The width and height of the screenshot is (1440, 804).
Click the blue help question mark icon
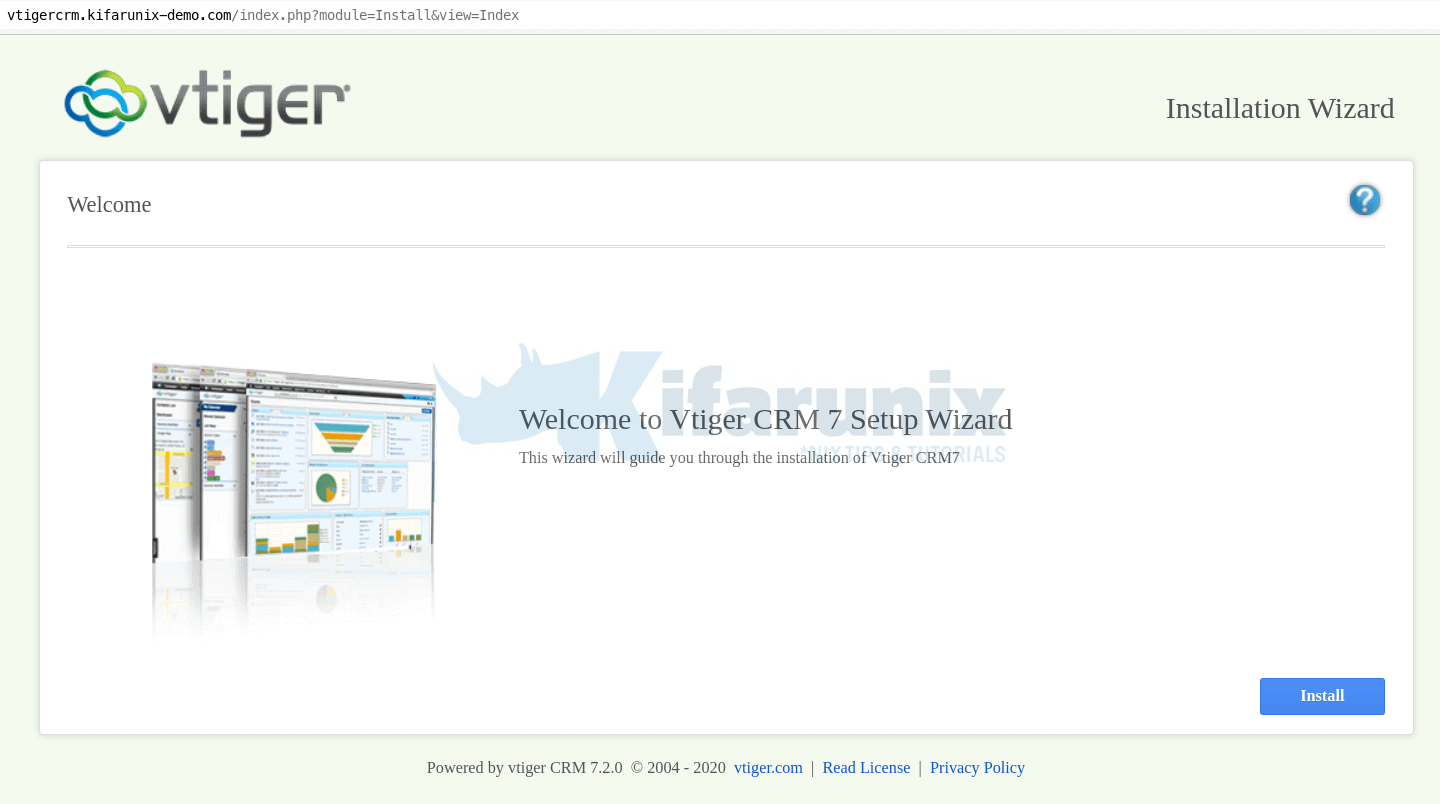1364,200
